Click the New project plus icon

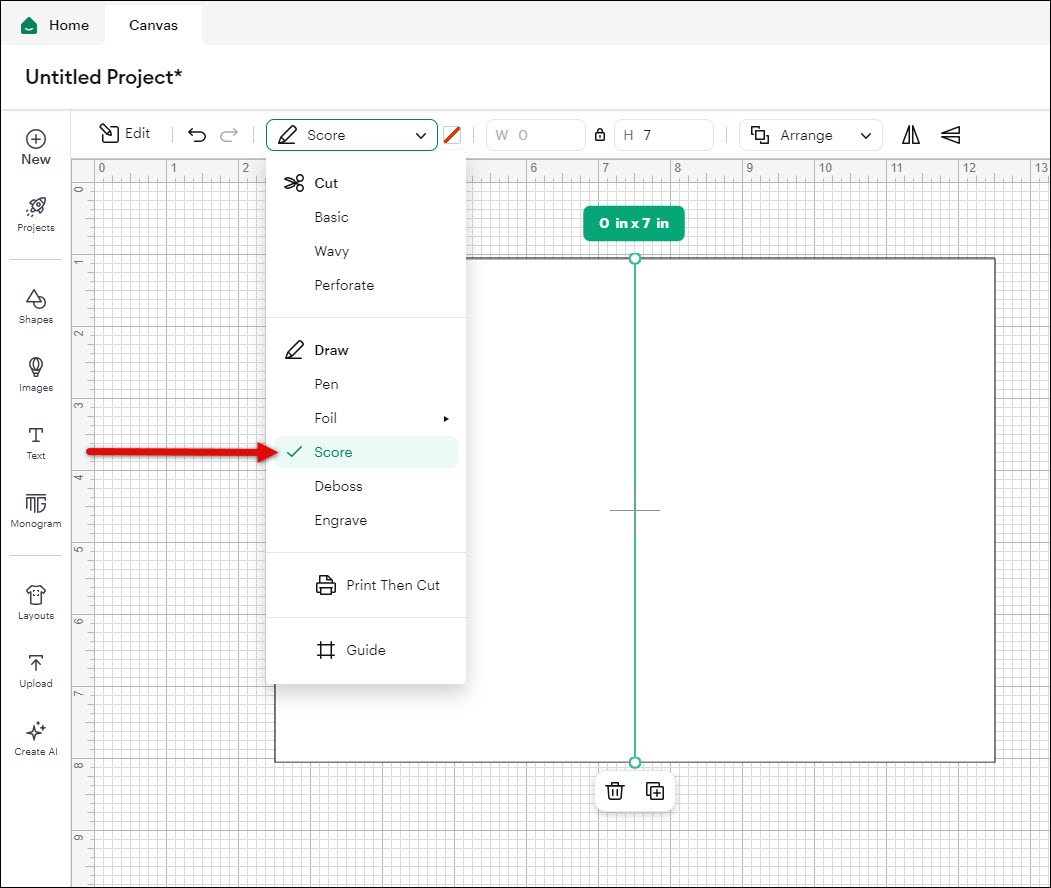(35, 140)
